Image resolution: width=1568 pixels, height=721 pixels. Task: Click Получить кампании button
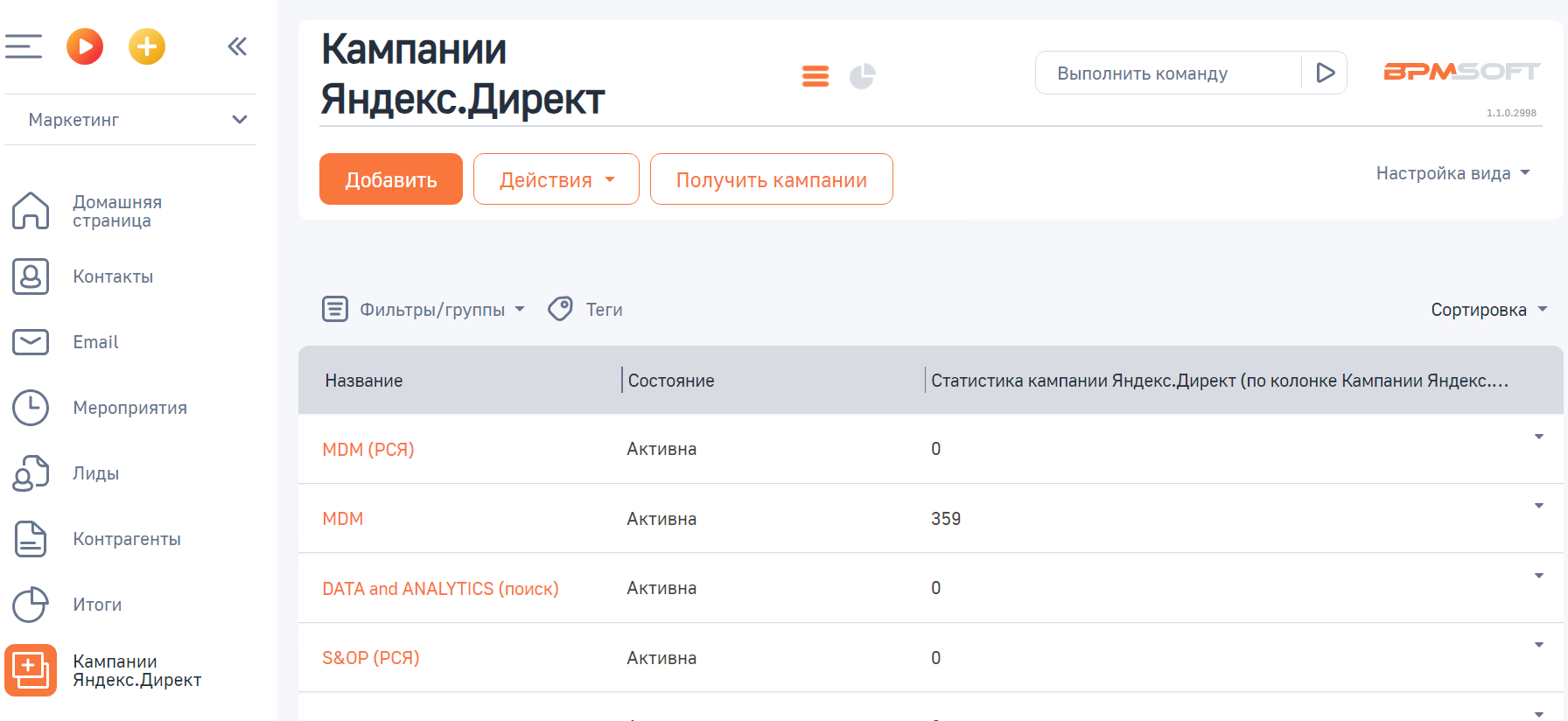pos(772,179)
